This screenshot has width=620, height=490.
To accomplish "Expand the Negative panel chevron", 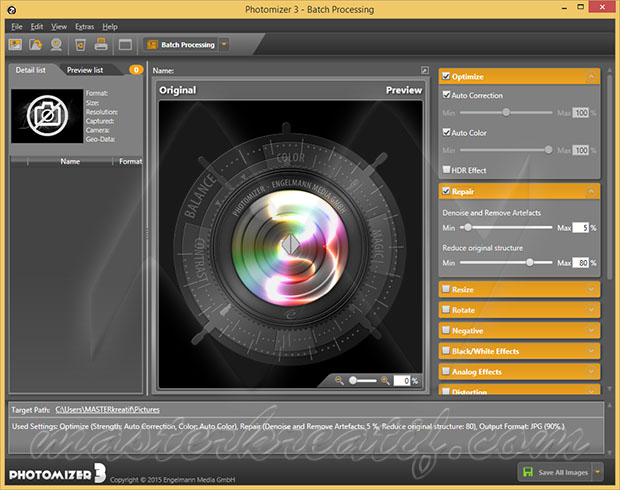I will coord(591,330).
